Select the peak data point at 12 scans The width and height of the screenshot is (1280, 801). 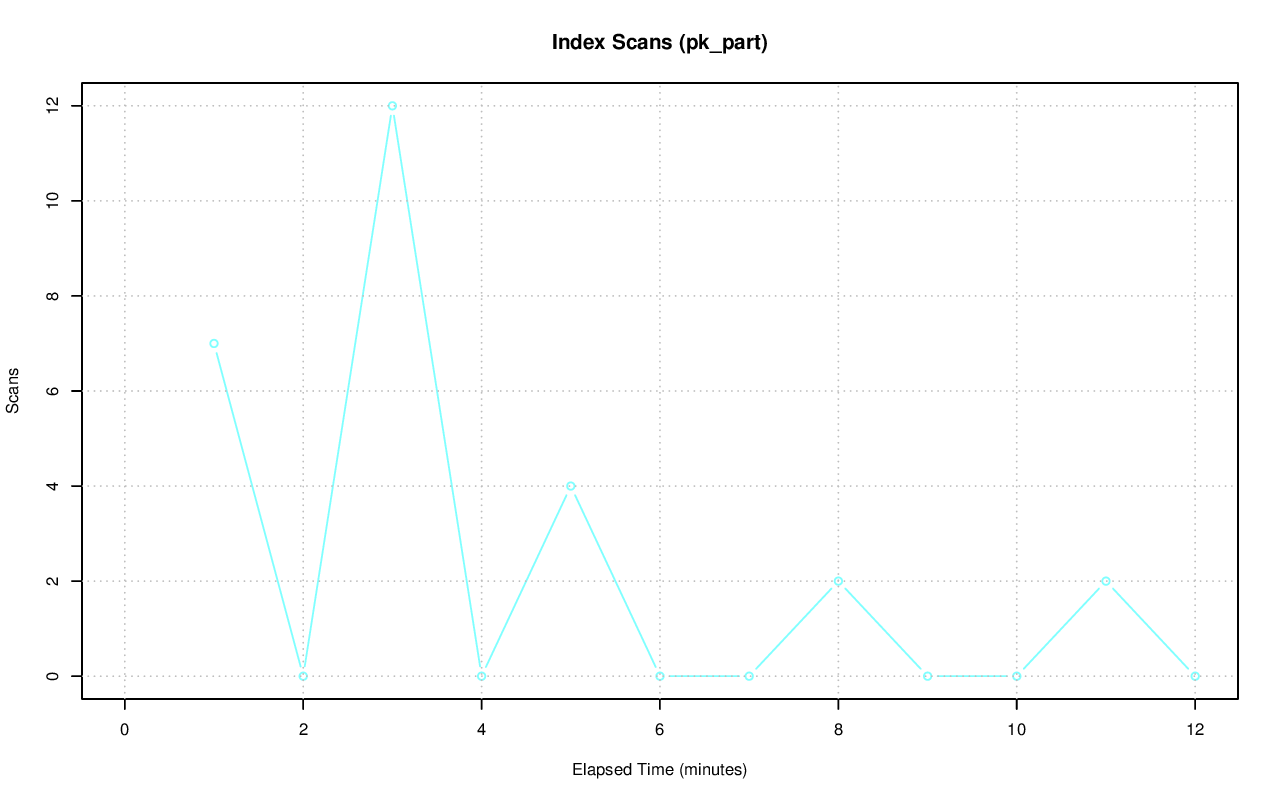(392, 106)
